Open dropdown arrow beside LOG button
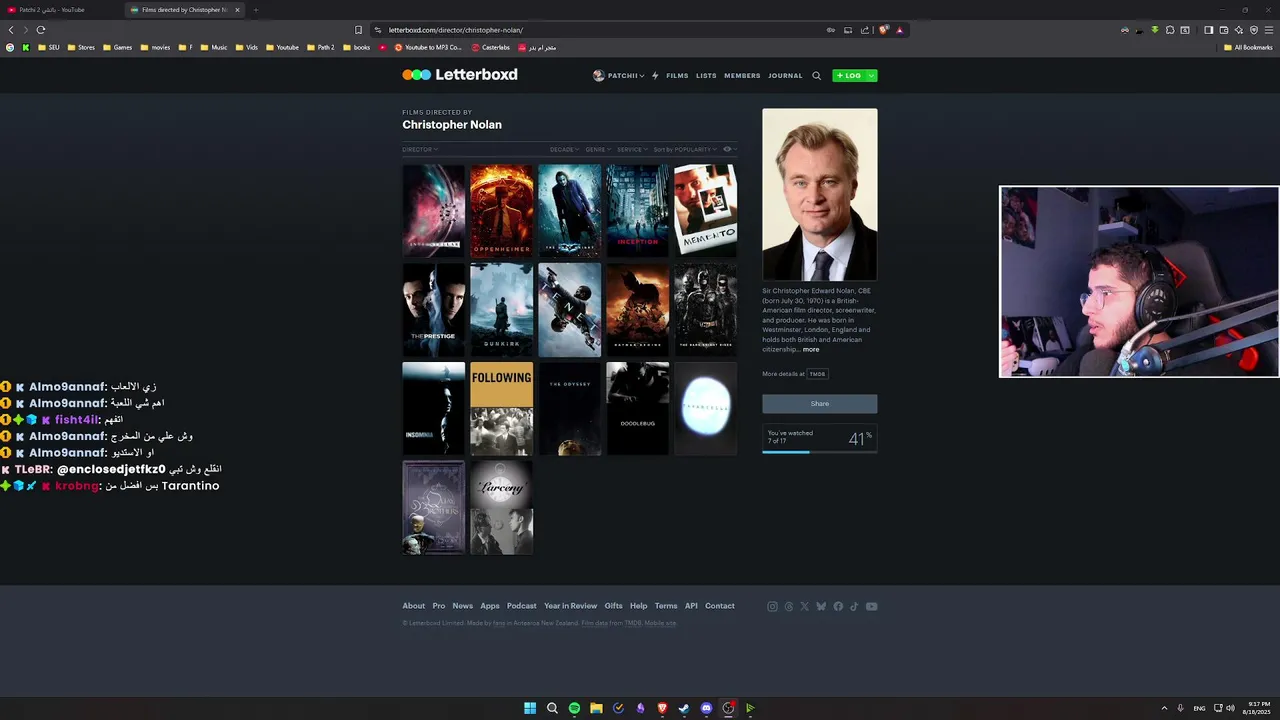This screenshot has height=720, width=1280. pos(870,76)
